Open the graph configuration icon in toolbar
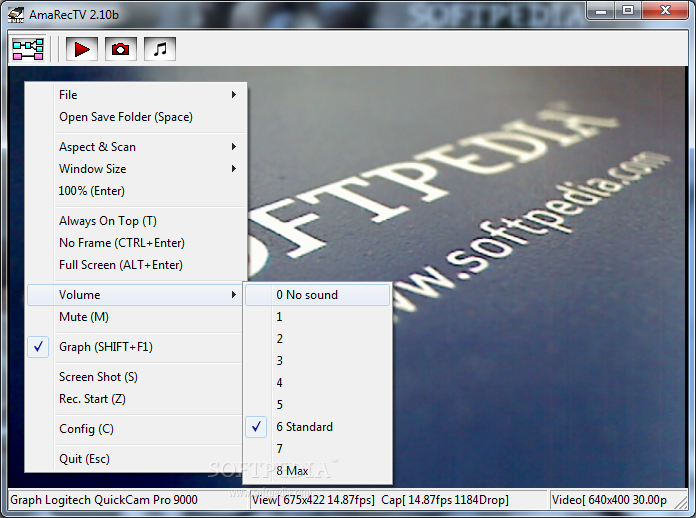Screen dimensions: 696x518 28,49
